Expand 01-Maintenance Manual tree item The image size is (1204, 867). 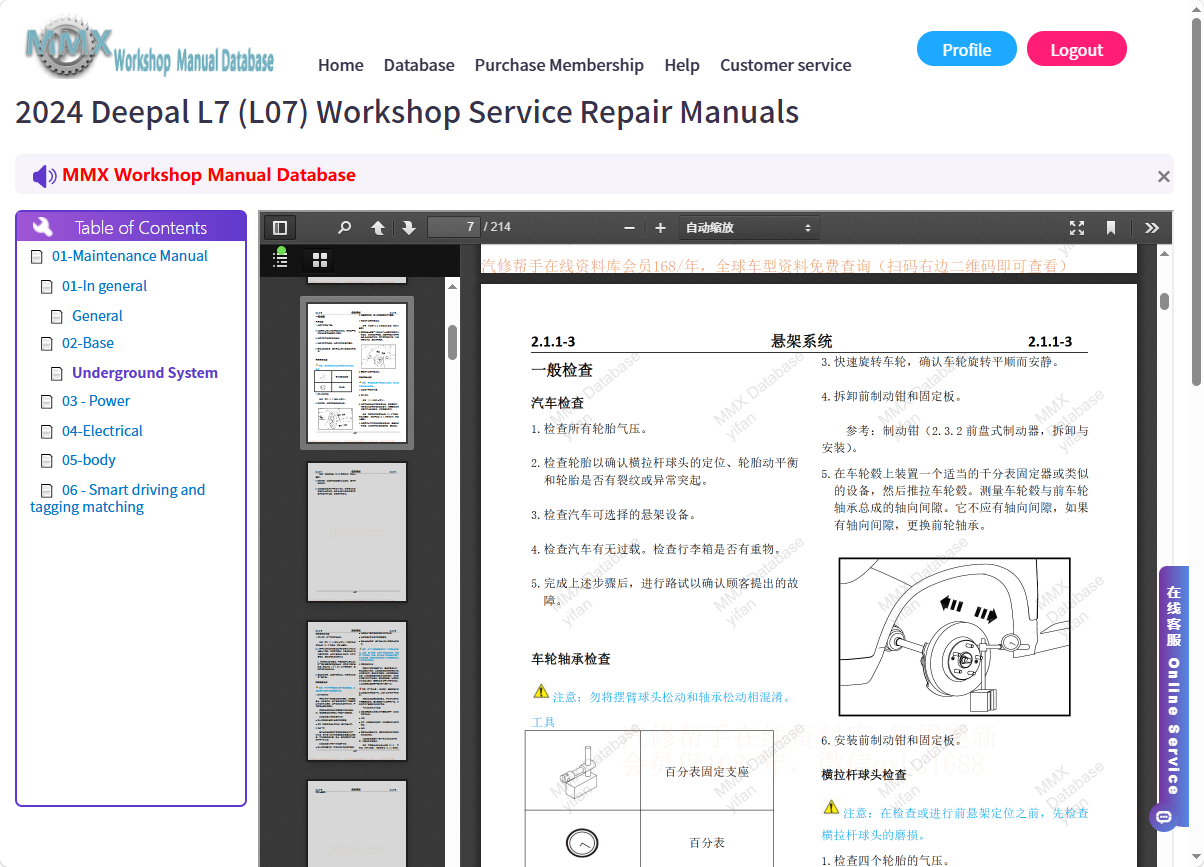pos(130,256)
